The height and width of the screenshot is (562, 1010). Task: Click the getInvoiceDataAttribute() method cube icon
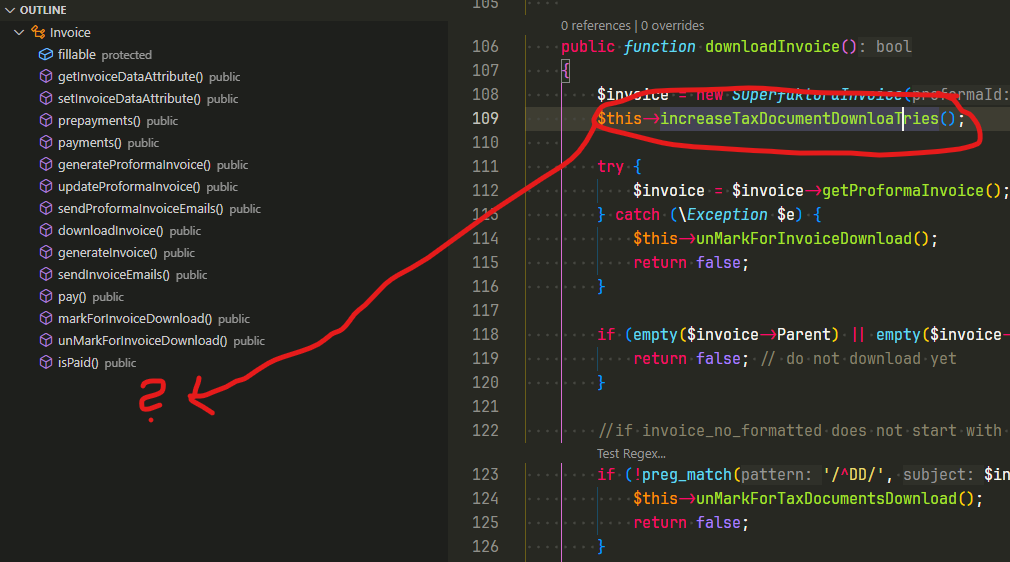tap(46, 77)
